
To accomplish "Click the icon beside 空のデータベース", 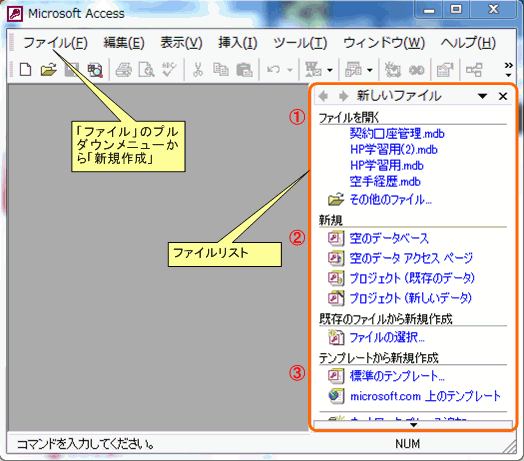I will coord(336,238).
